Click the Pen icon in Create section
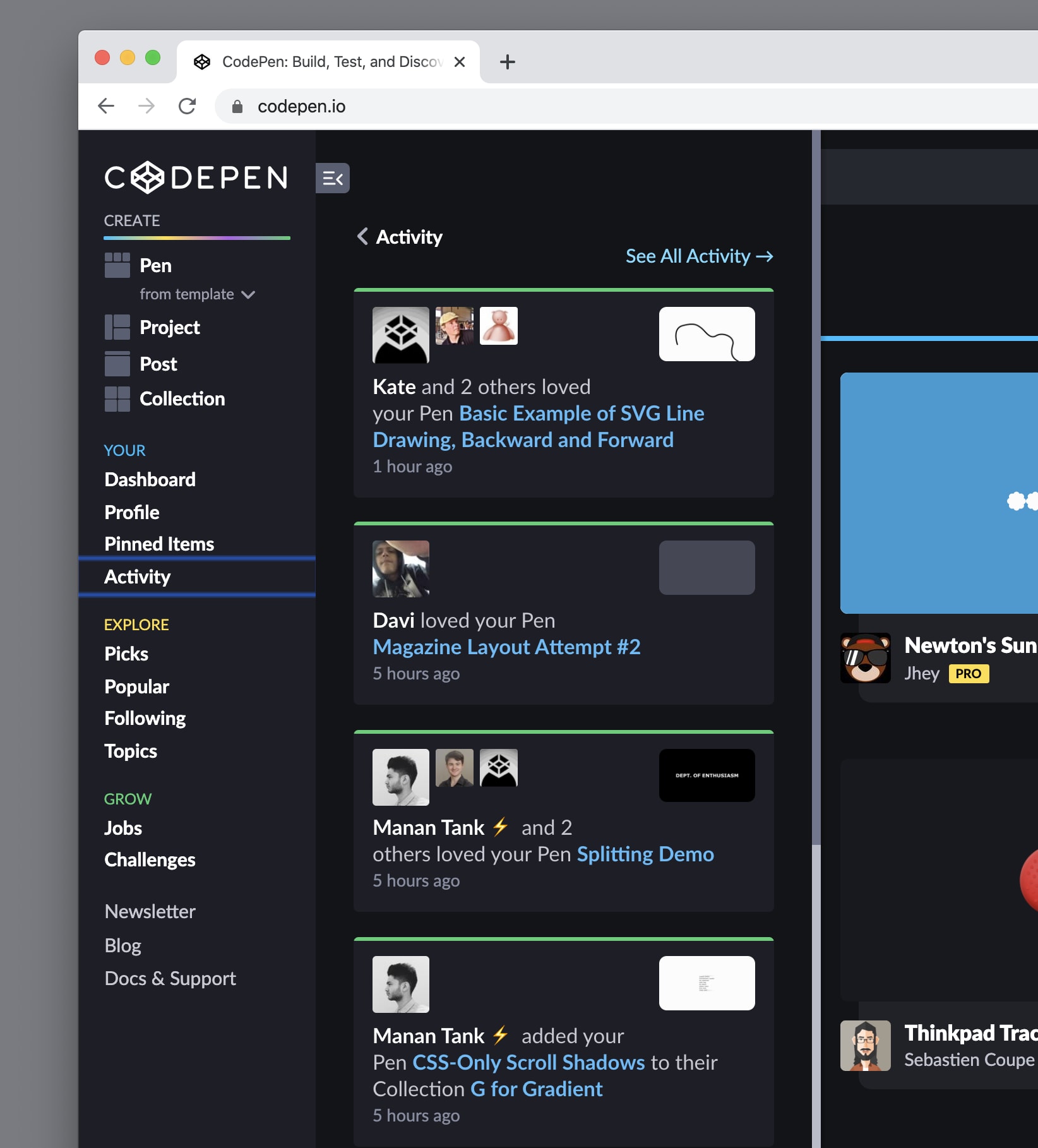The width and height of the screenshot is (1038, 1148). [117, 265]
